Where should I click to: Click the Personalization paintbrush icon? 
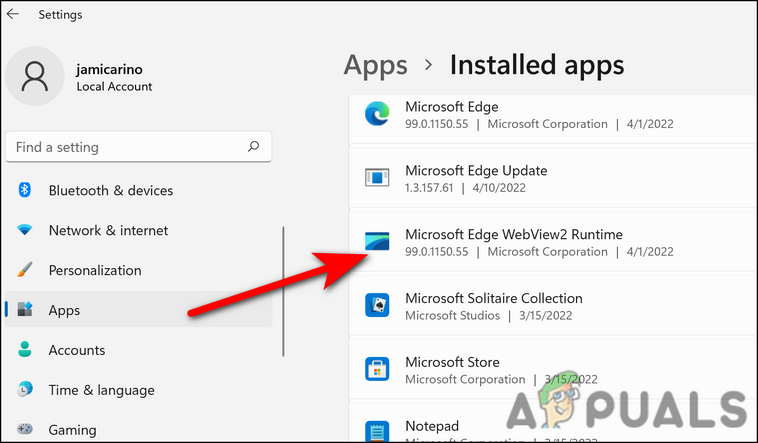point(25,269)
